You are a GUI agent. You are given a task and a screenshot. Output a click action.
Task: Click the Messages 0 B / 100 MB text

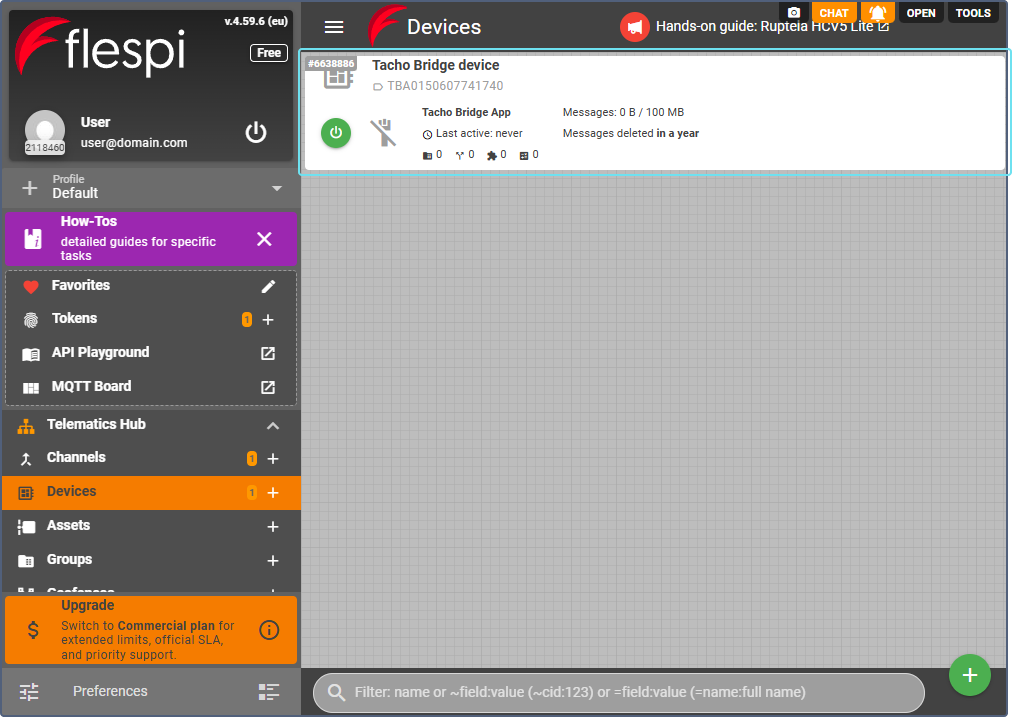[623, 112]
